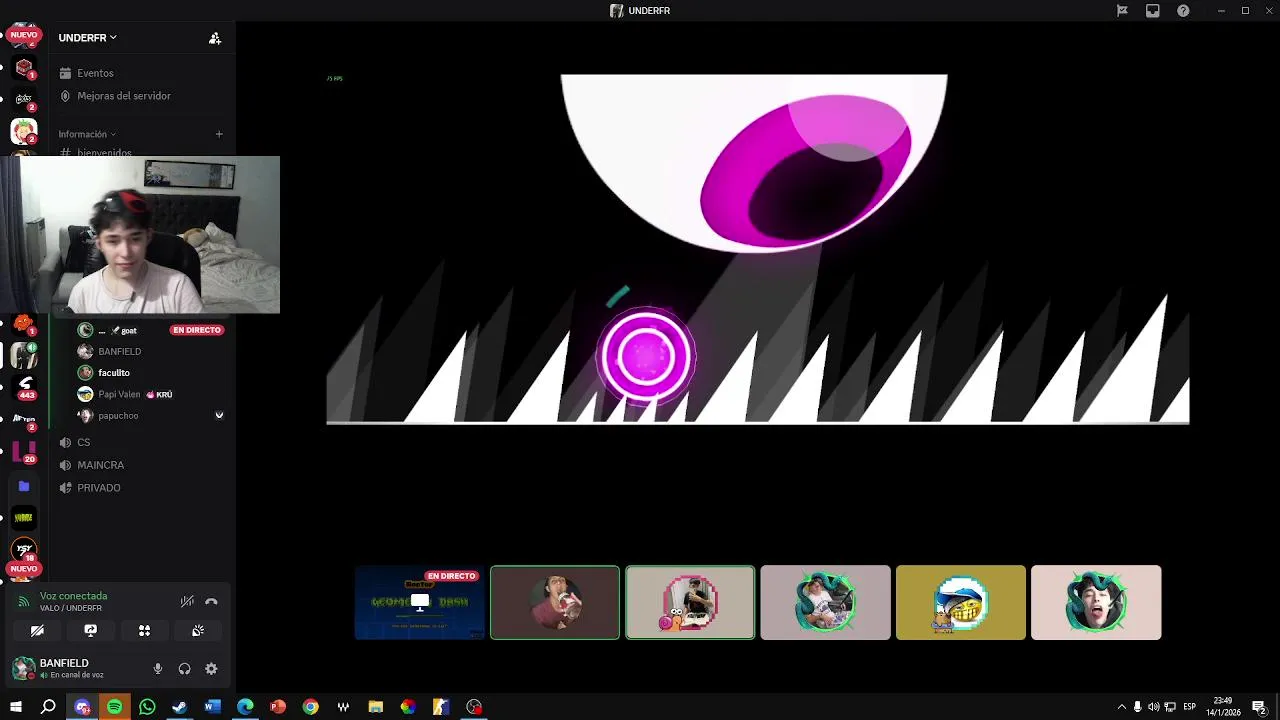Click the Voz conectada status text
Viewport: 1280px width, 720px height.
coord(73,596)
